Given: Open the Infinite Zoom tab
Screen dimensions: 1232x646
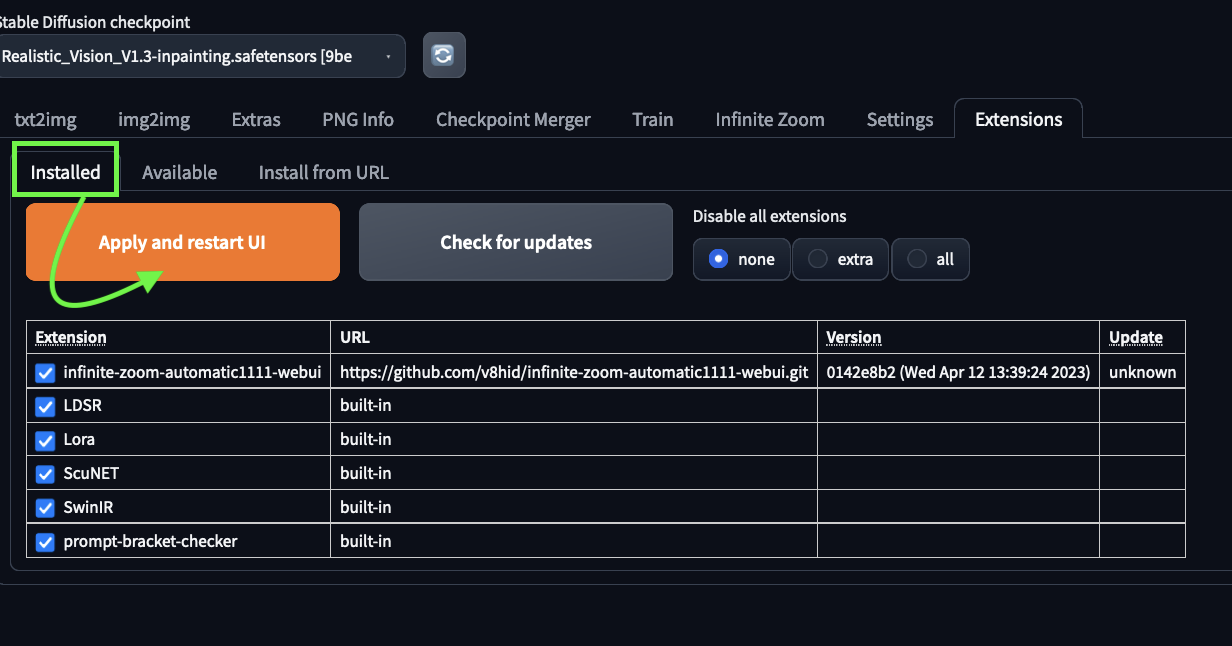Looking at the screenshot, I should point(770,119).
